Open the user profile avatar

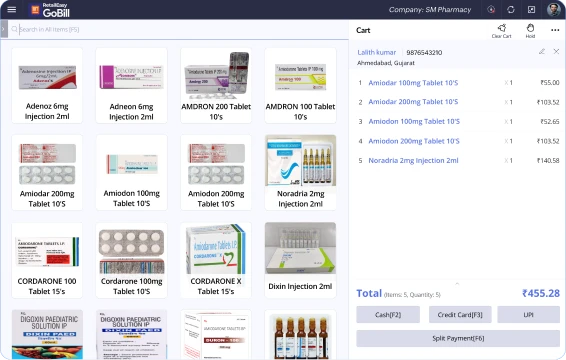[553, 9]
